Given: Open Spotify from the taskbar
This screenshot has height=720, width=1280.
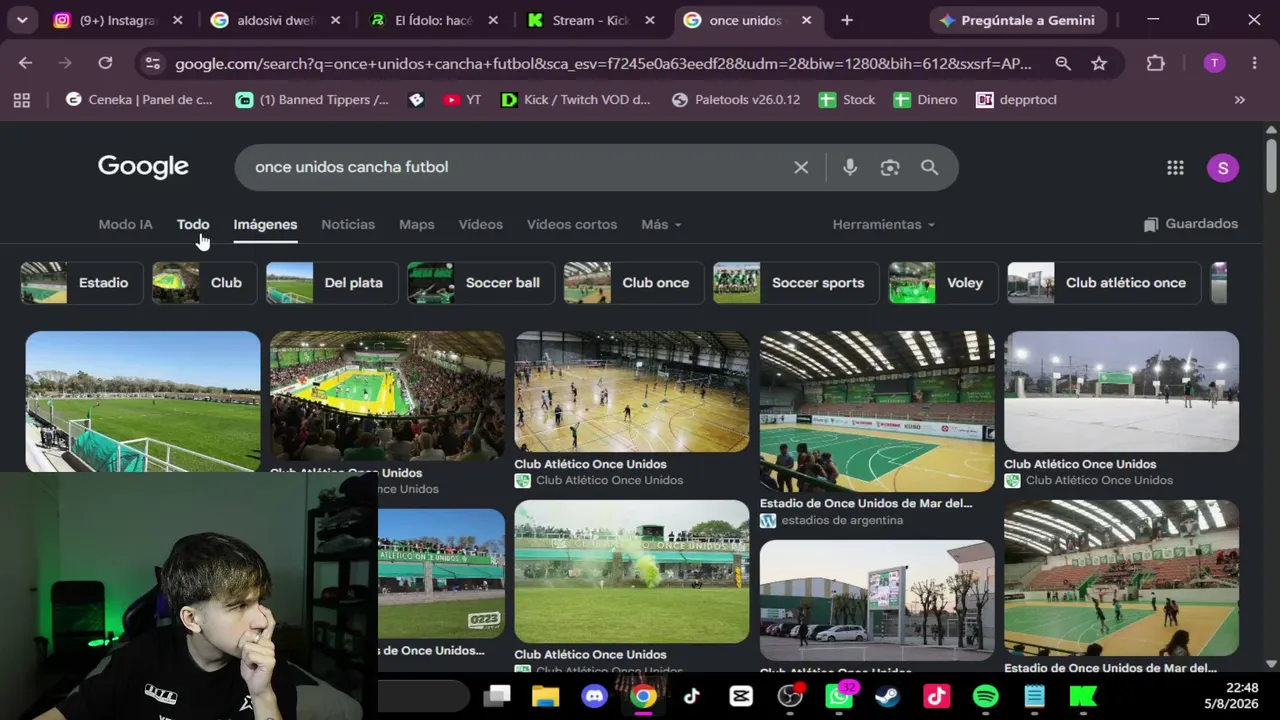Looking at the screenshot, I should pos(985,695).
